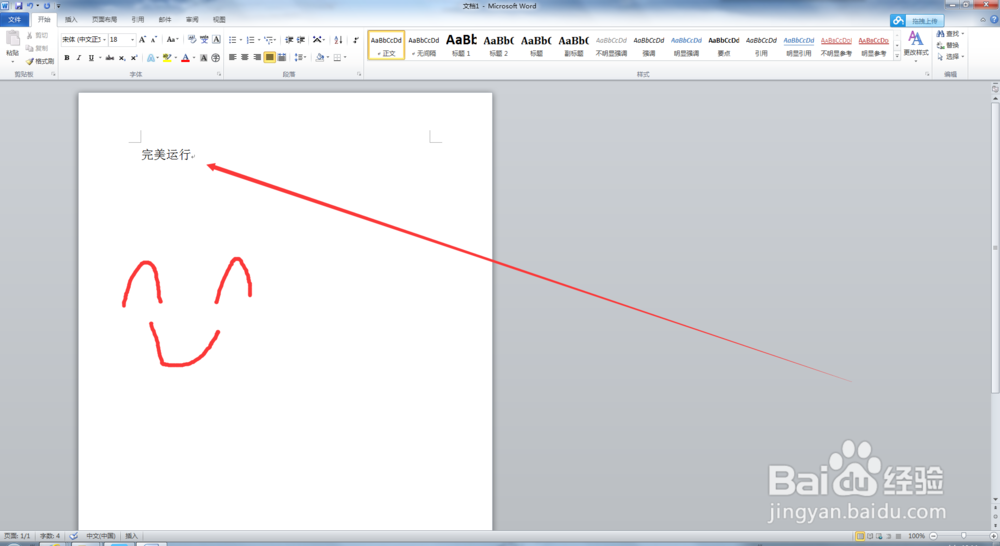Toggle Center paragraph alignment

tap(245, 57)
